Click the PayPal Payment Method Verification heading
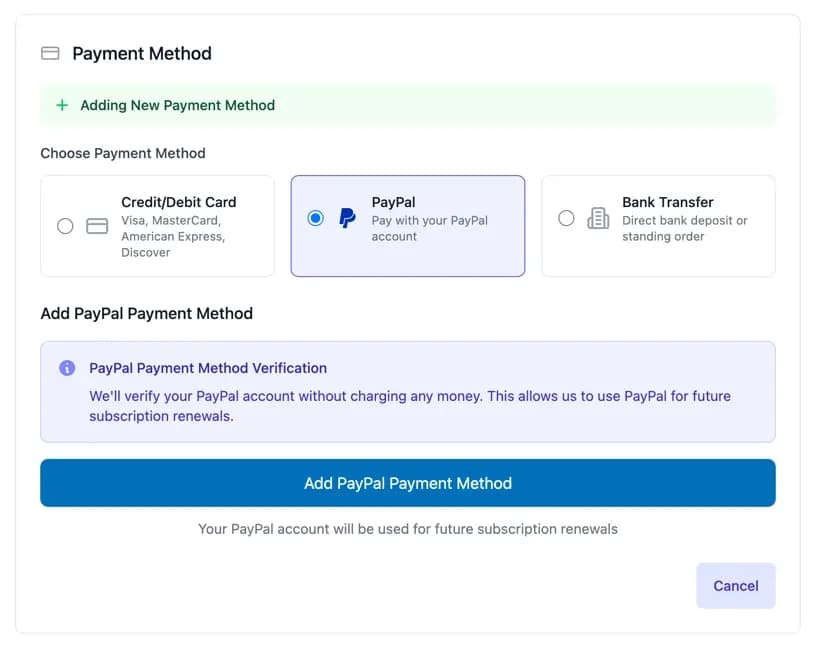This screenshot has height=648, width=815. [x=208, y=368]
